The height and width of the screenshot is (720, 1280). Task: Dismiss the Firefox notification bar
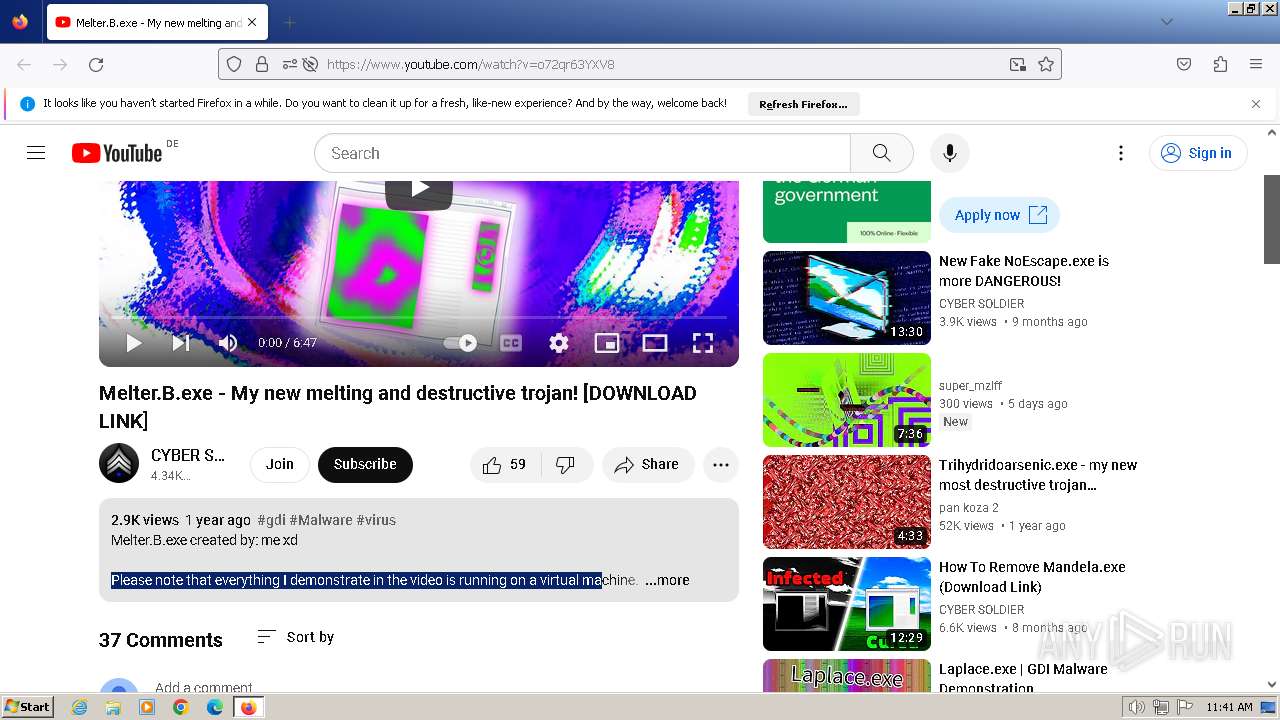tap(1256, 104)
